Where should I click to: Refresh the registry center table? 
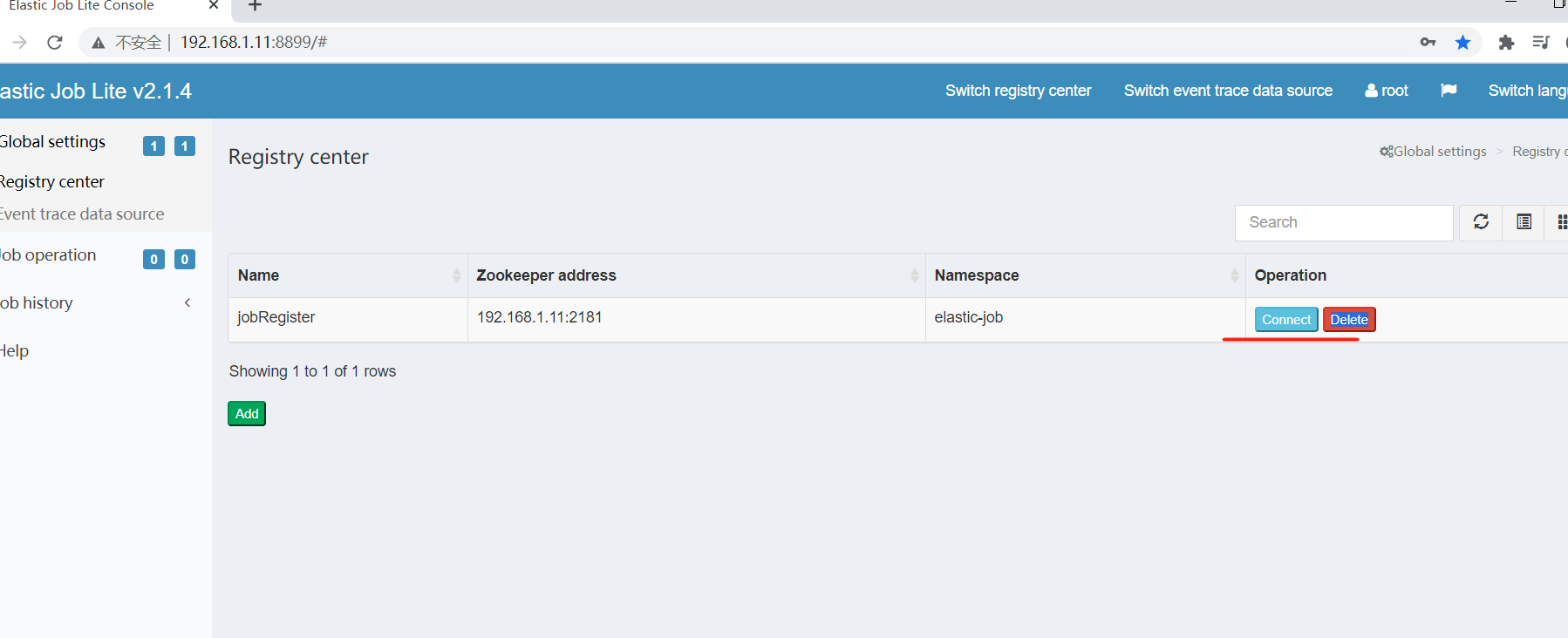tap(1481, 222)
